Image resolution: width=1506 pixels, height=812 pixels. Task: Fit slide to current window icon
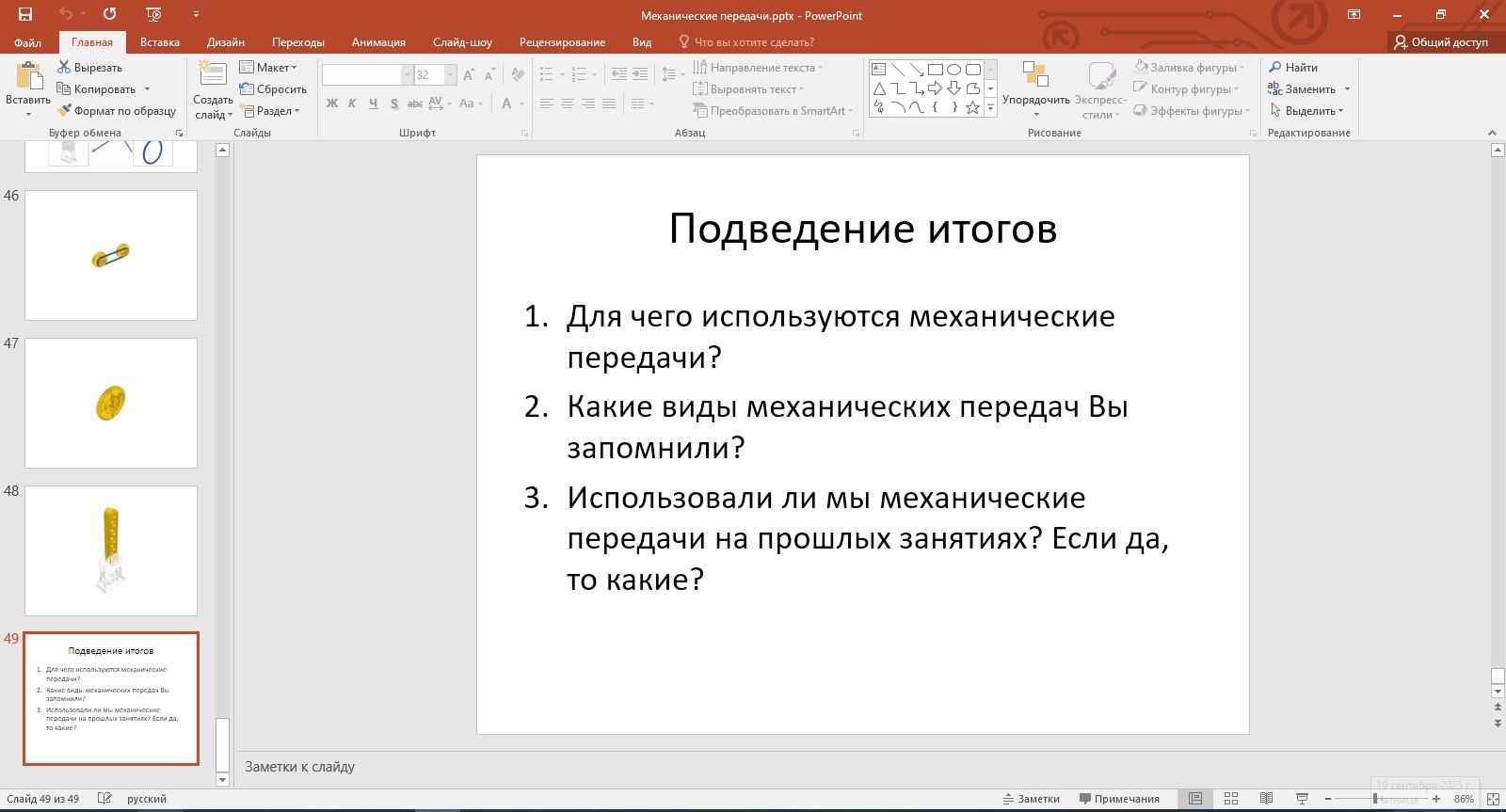point(1492,799)
